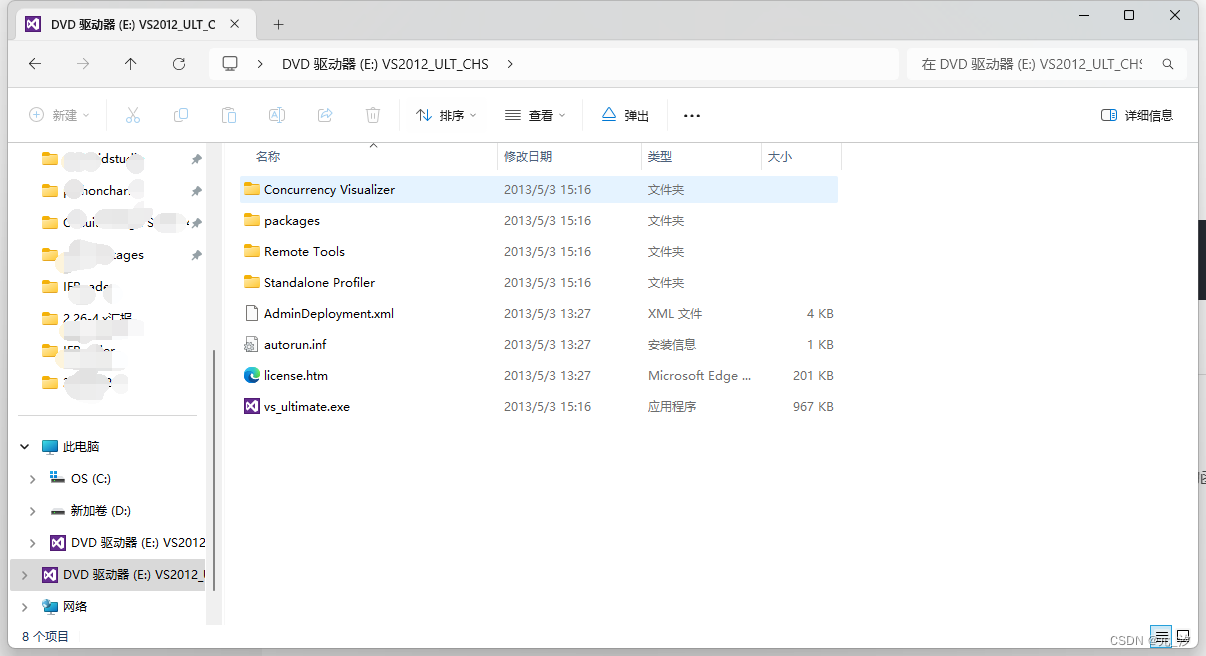Image resolution: width=1206 pixels, height=656 pixels.
Task: Click the Paste clipboard icon
Action: coord(229,115)
